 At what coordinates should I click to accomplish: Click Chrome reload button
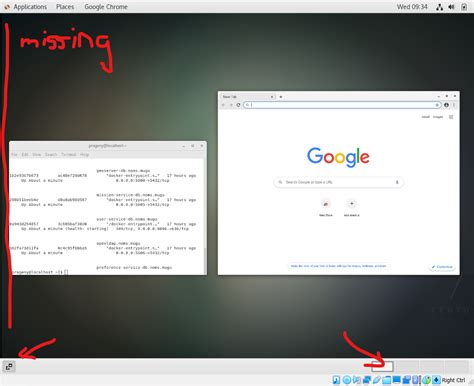238,105
